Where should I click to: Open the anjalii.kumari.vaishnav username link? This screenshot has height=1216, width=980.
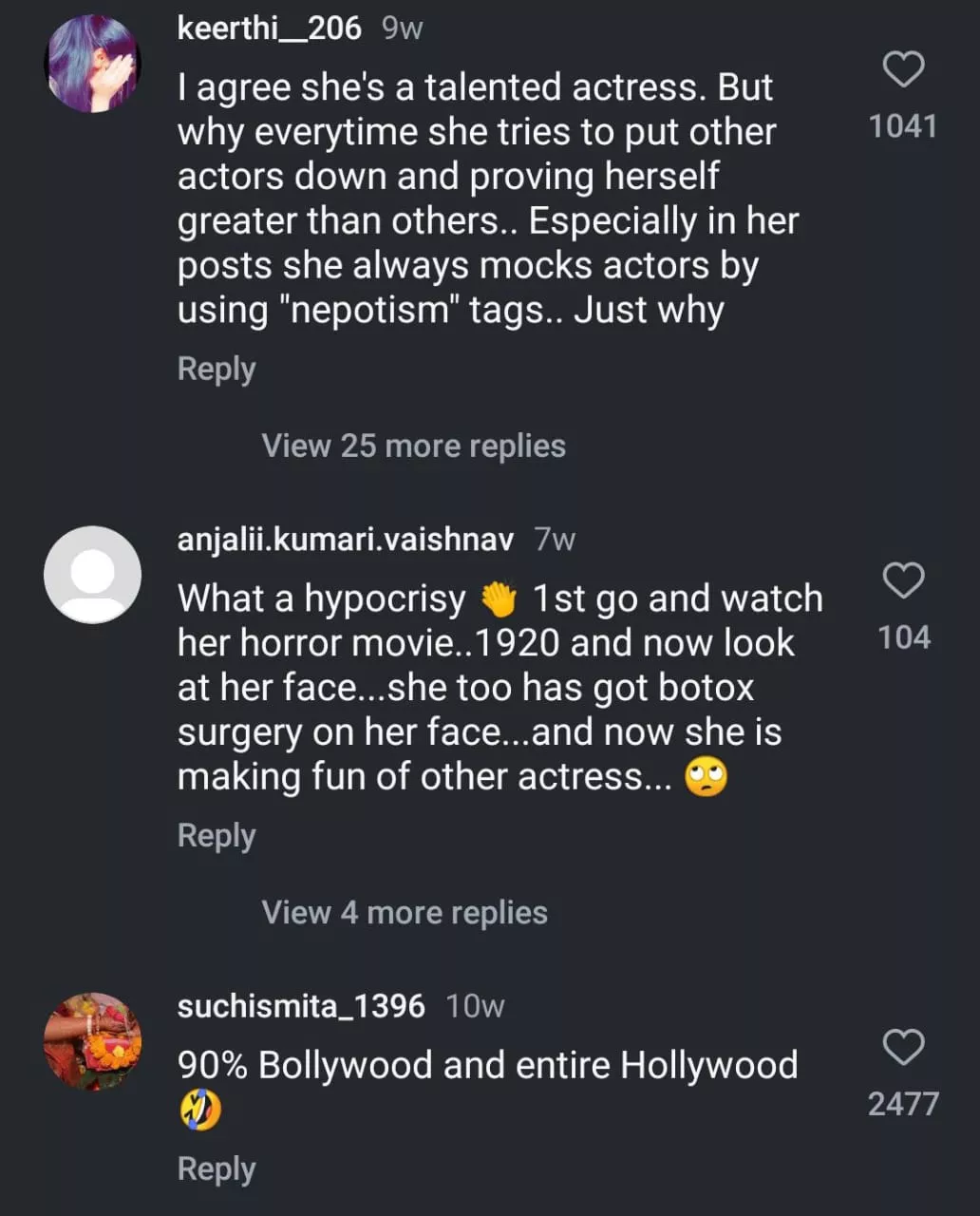(345, 540)
